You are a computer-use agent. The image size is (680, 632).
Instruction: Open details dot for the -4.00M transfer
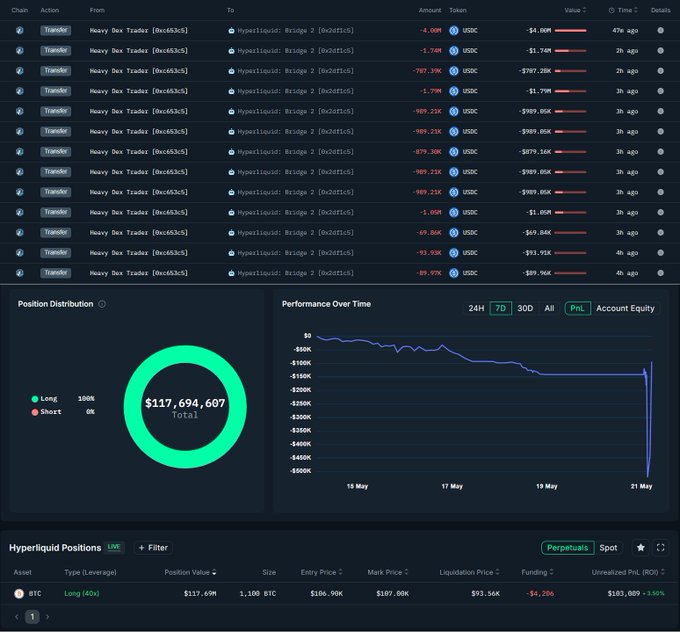tap(660, 30)
